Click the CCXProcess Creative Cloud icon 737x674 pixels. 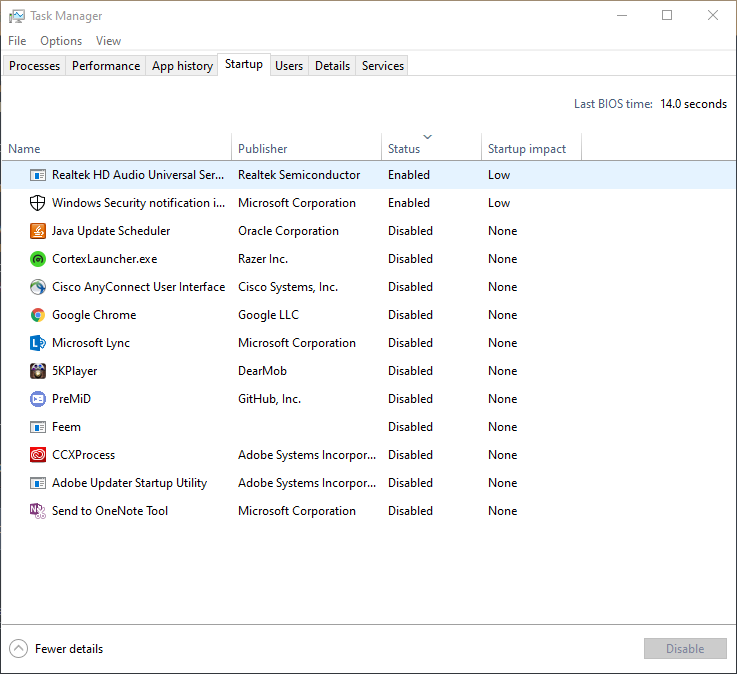(x=38, y=455)
